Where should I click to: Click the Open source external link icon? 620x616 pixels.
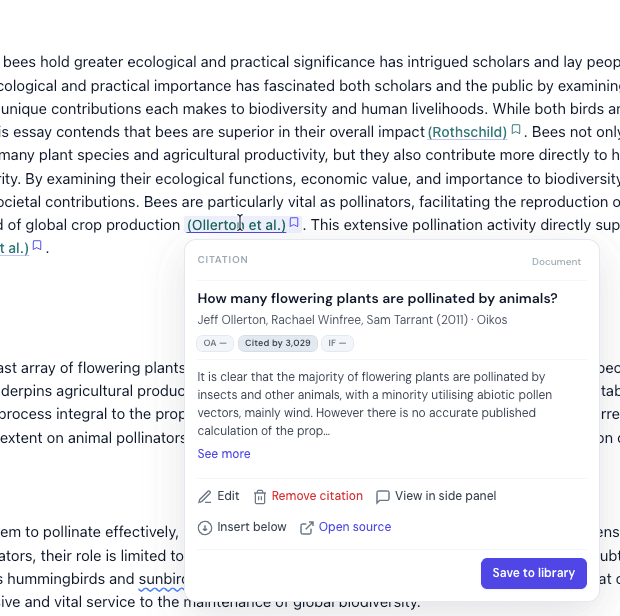307,528
